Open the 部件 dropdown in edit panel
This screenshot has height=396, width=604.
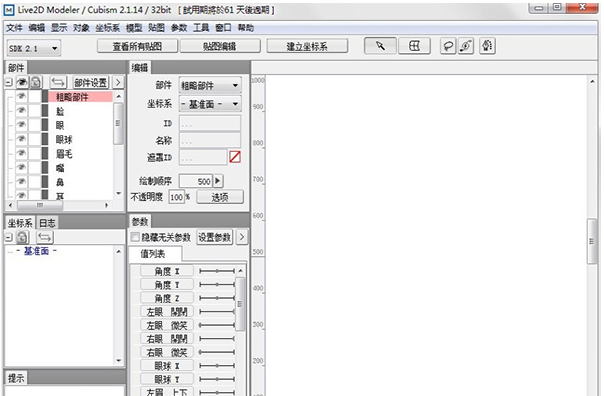click(x=210, y=86)
